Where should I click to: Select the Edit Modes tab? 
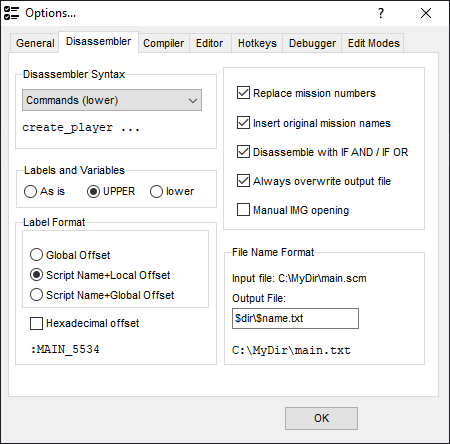click(x=373, y=43)
